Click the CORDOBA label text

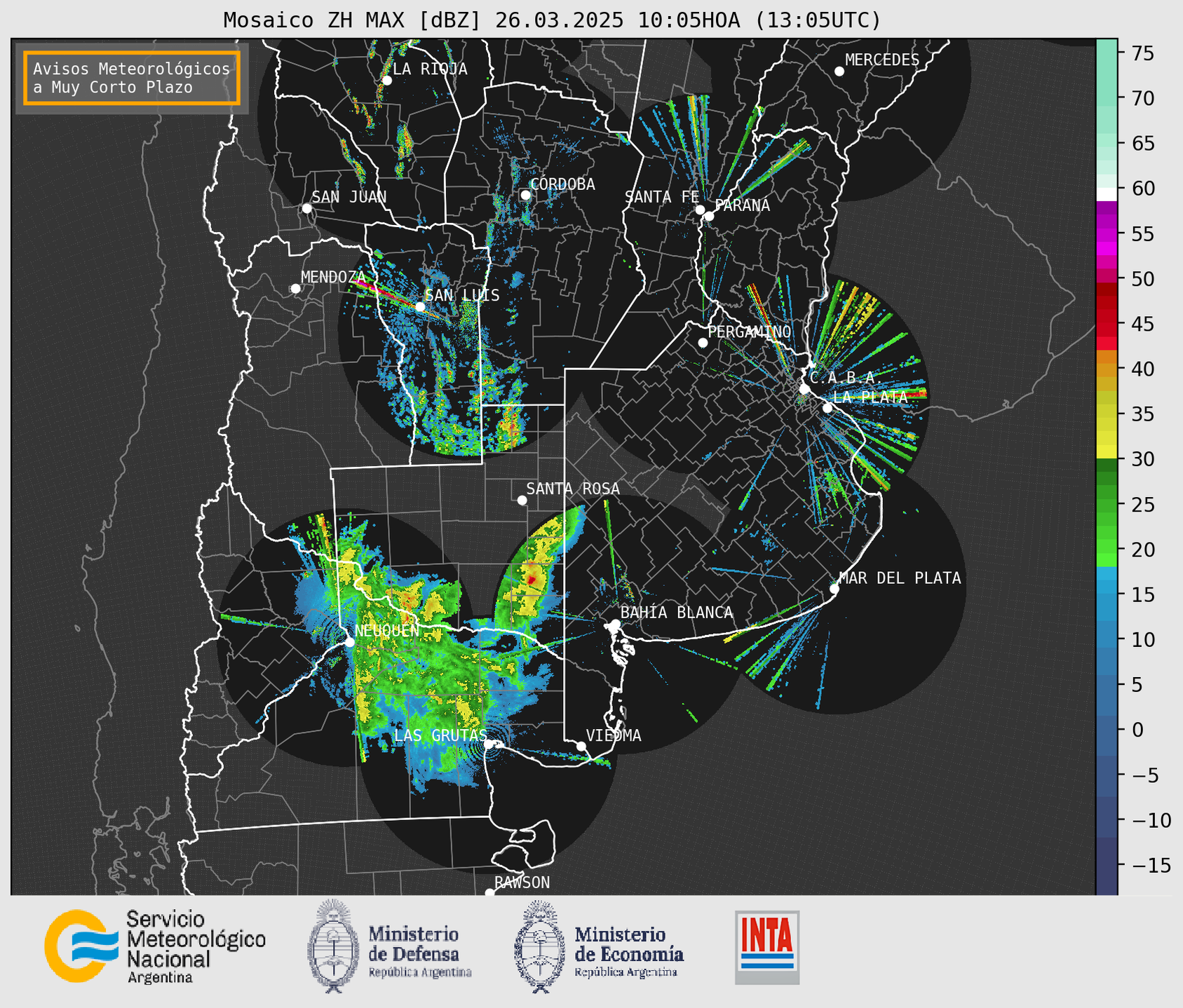point(562,184)
